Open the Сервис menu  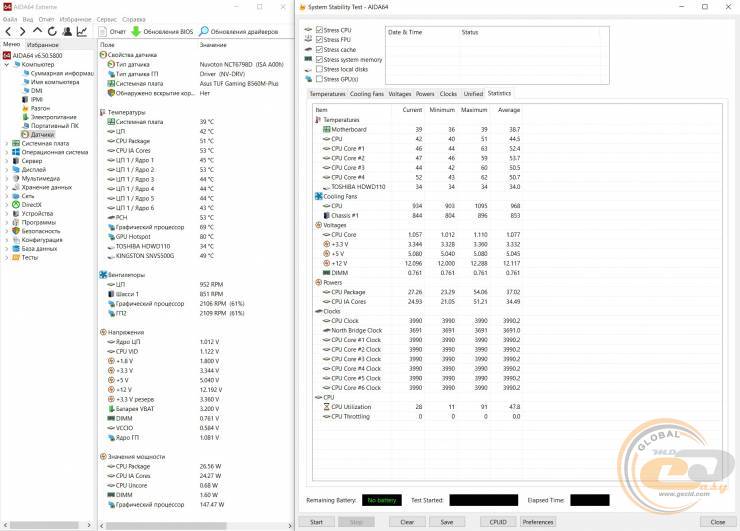107,19
